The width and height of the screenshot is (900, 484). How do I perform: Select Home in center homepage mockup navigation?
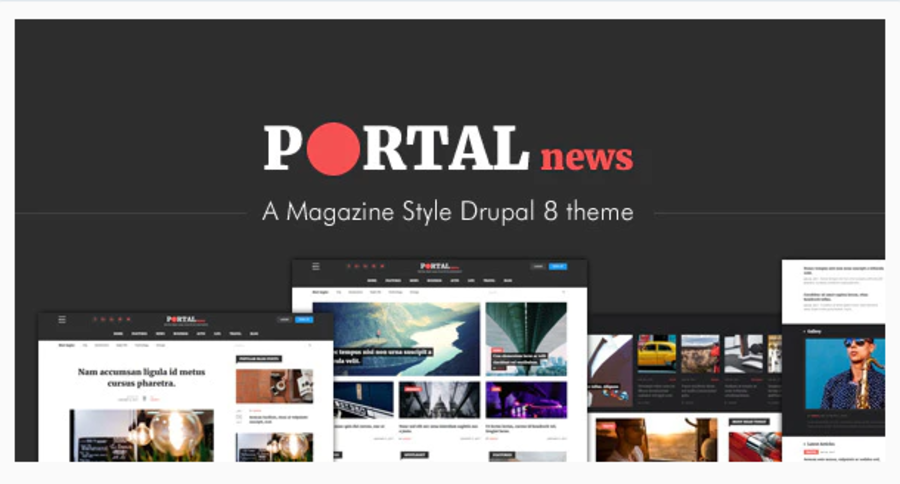click(372, 281)
